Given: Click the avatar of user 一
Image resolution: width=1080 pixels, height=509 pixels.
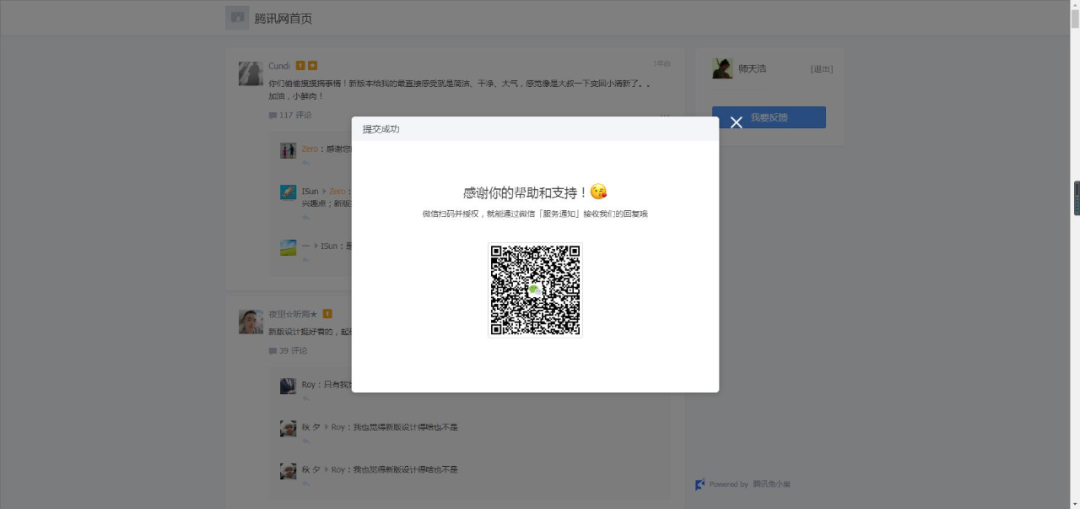Looking at the screenshot, I should (x=288, y=247).
